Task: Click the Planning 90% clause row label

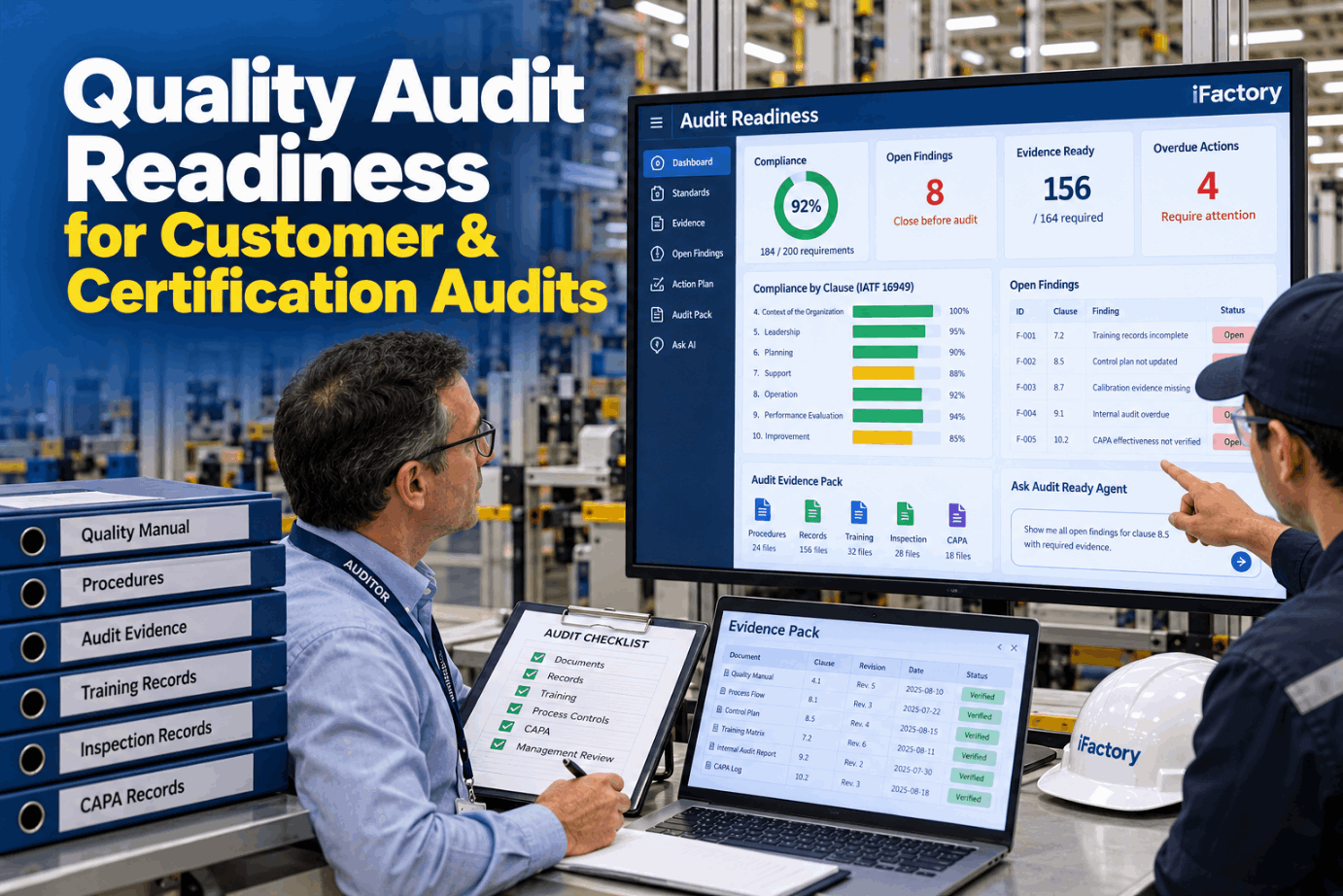Action: [x=773, y=353]
